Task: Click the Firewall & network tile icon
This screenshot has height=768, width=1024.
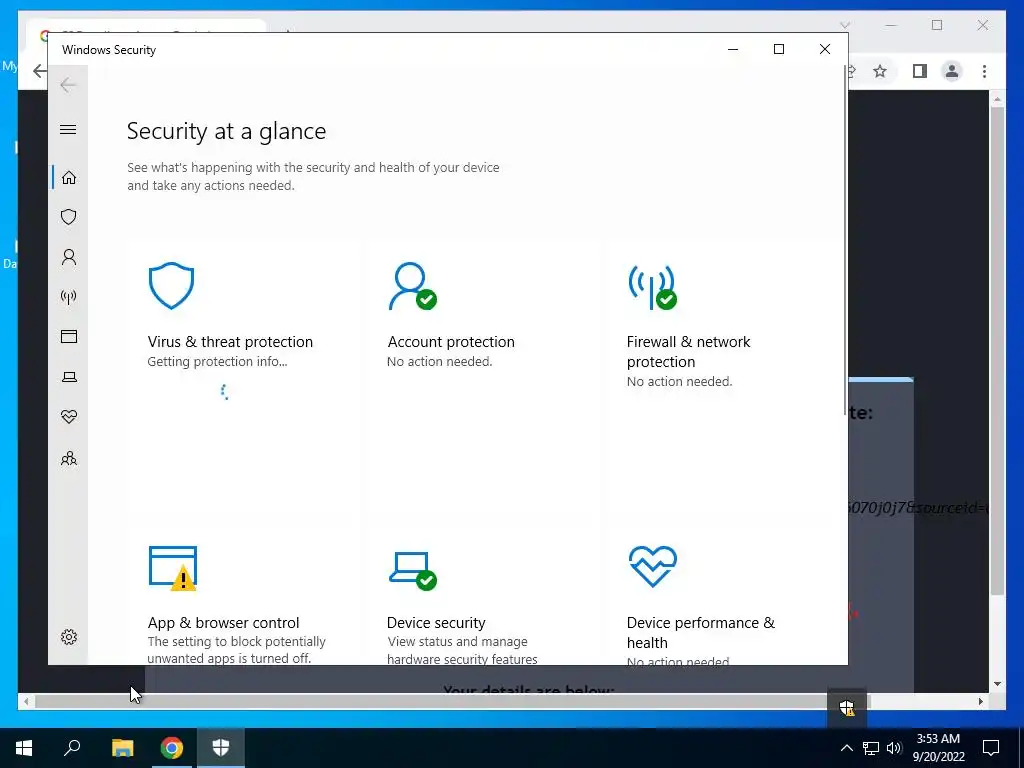Action: 652,286
